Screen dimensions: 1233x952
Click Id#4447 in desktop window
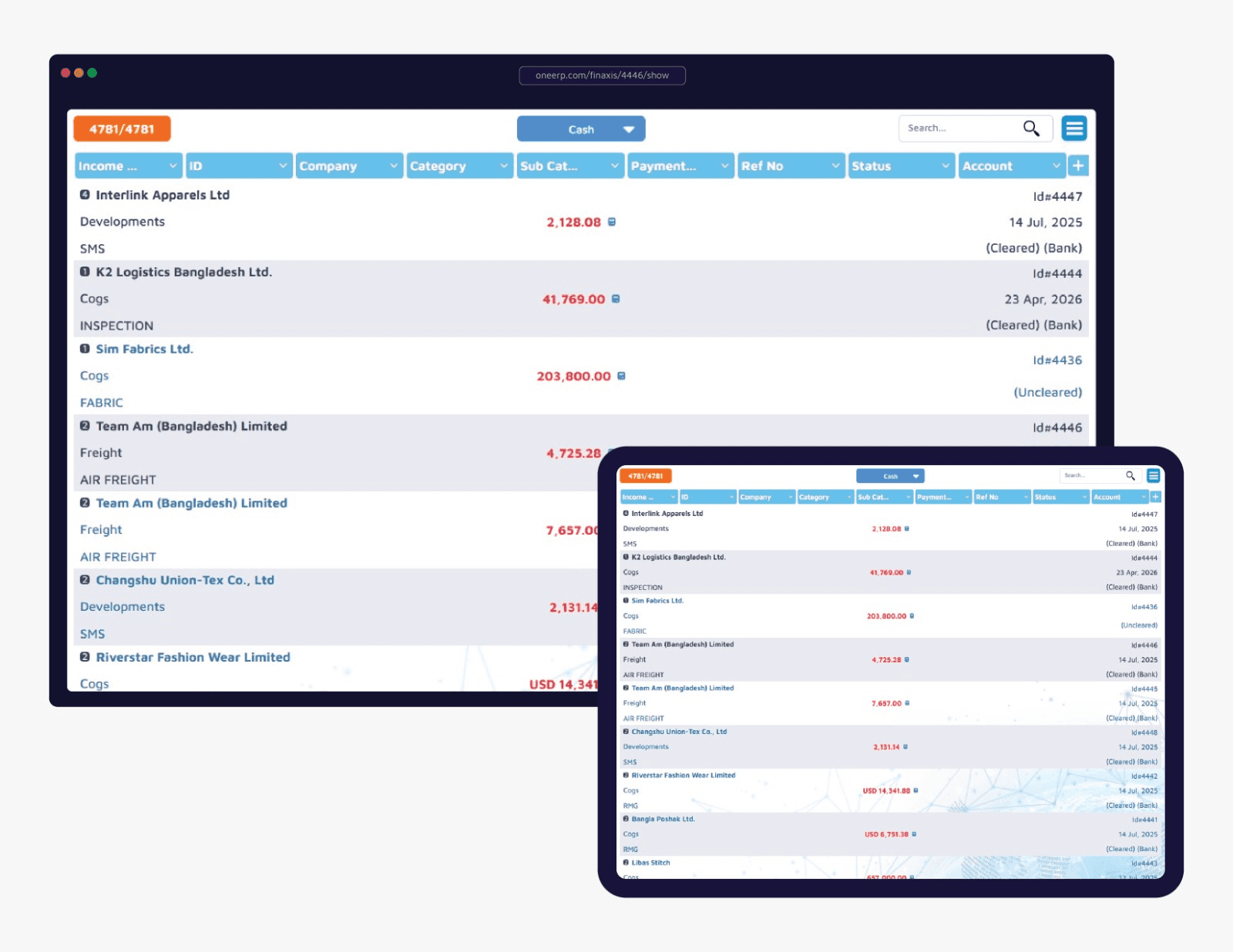1057,196
